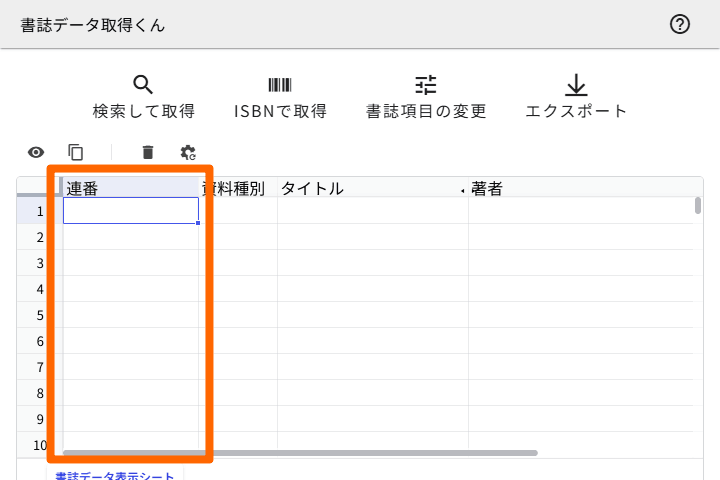The image size is (720, 480).
Task: Click the gear settings icon beside trash
Action: point(188,152)
